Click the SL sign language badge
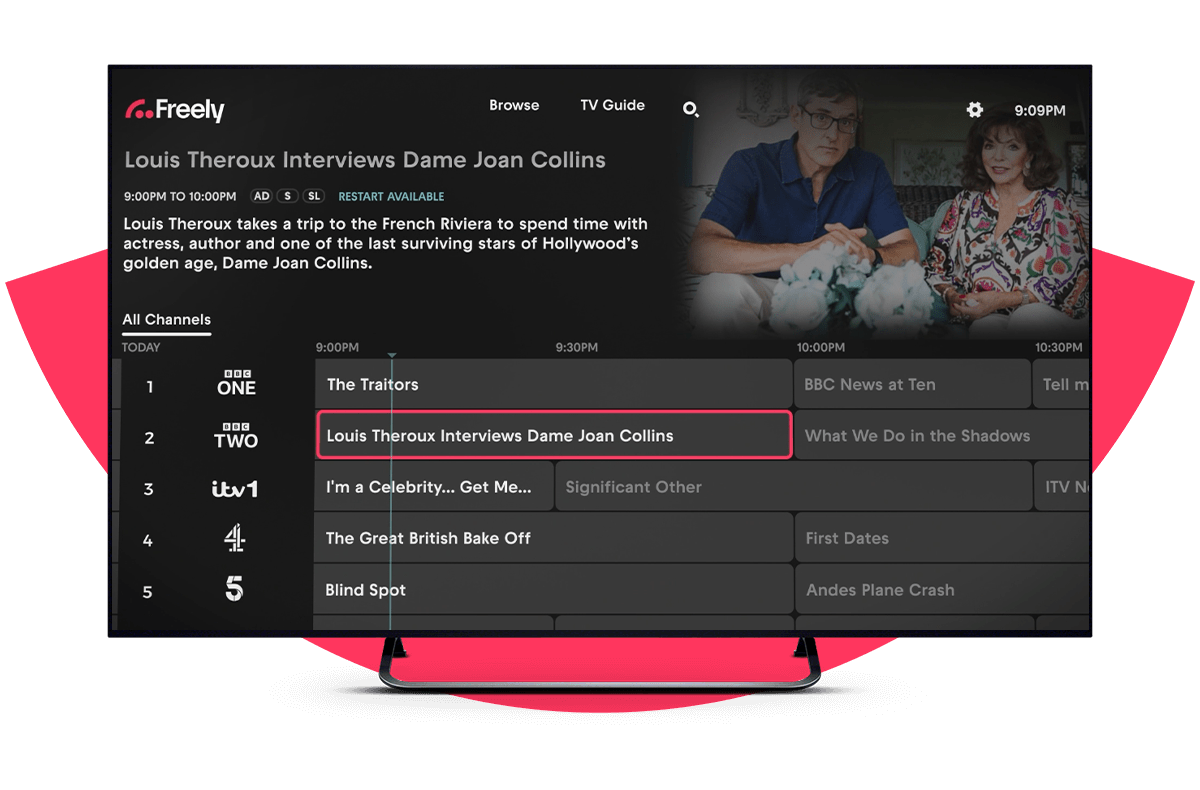The image size is (1200, 790). pos(314,196)
